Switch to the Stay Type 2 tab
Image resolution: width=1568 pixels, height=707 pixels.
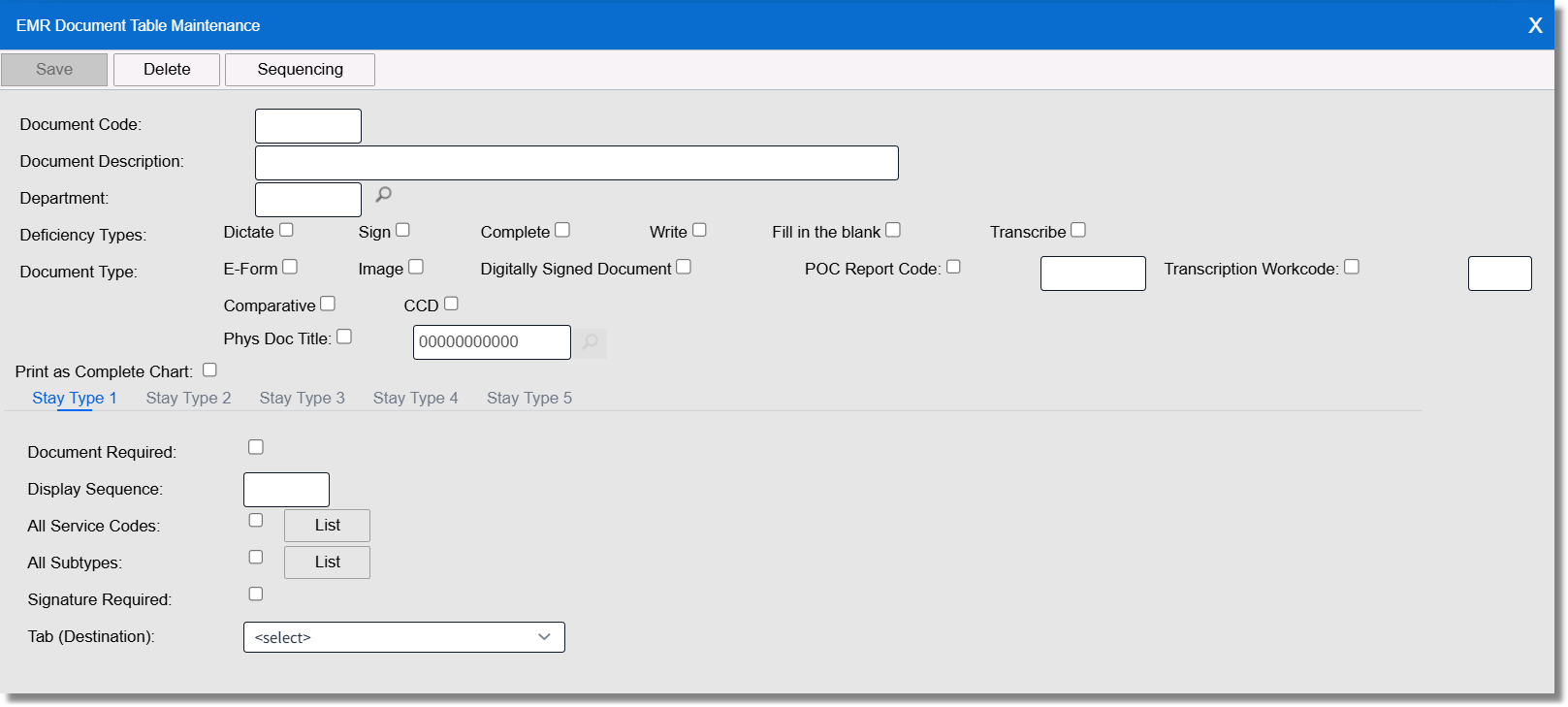click(188, 398)
